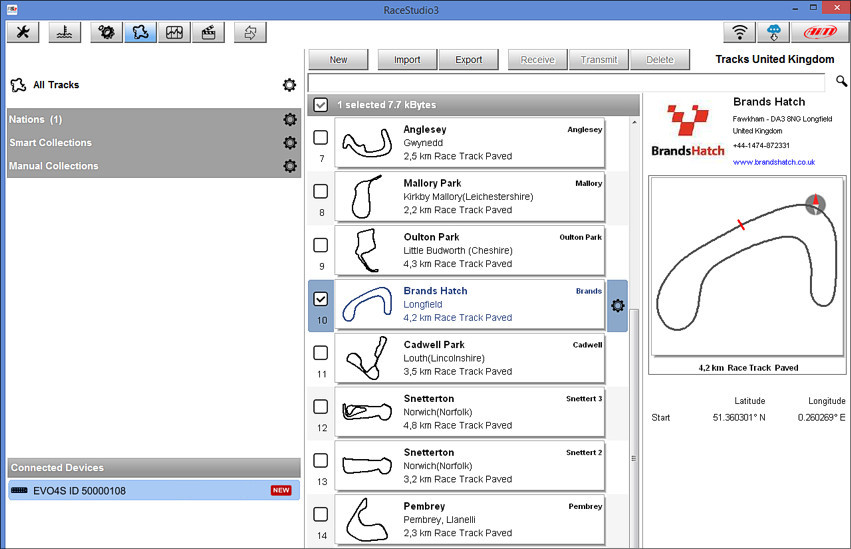Open the www.brandshatch.co.uk link
This screenshot has height=549, width=851.
tap(773, 162)
